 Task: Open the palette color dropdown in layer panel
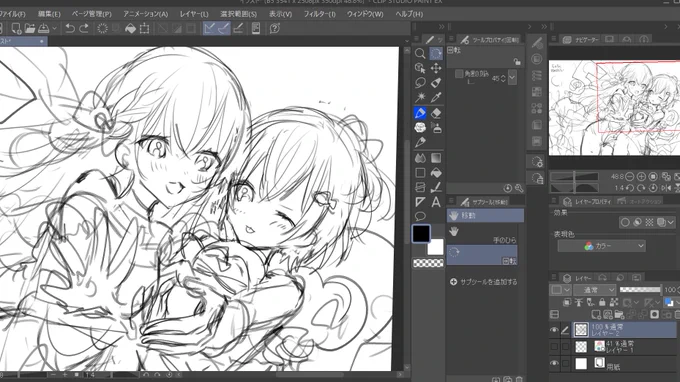(561, 290)
